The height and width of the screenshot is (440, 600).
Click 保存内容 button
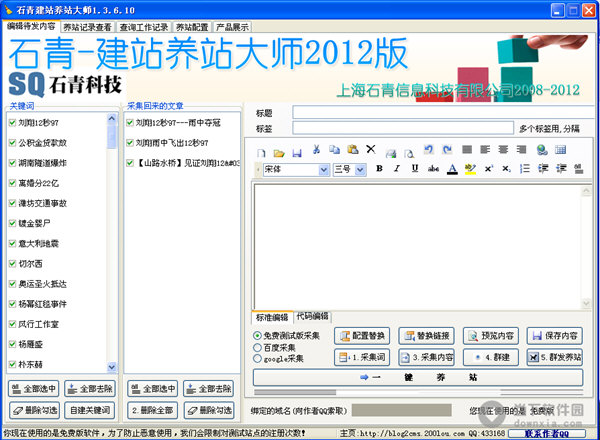[555, 336]
